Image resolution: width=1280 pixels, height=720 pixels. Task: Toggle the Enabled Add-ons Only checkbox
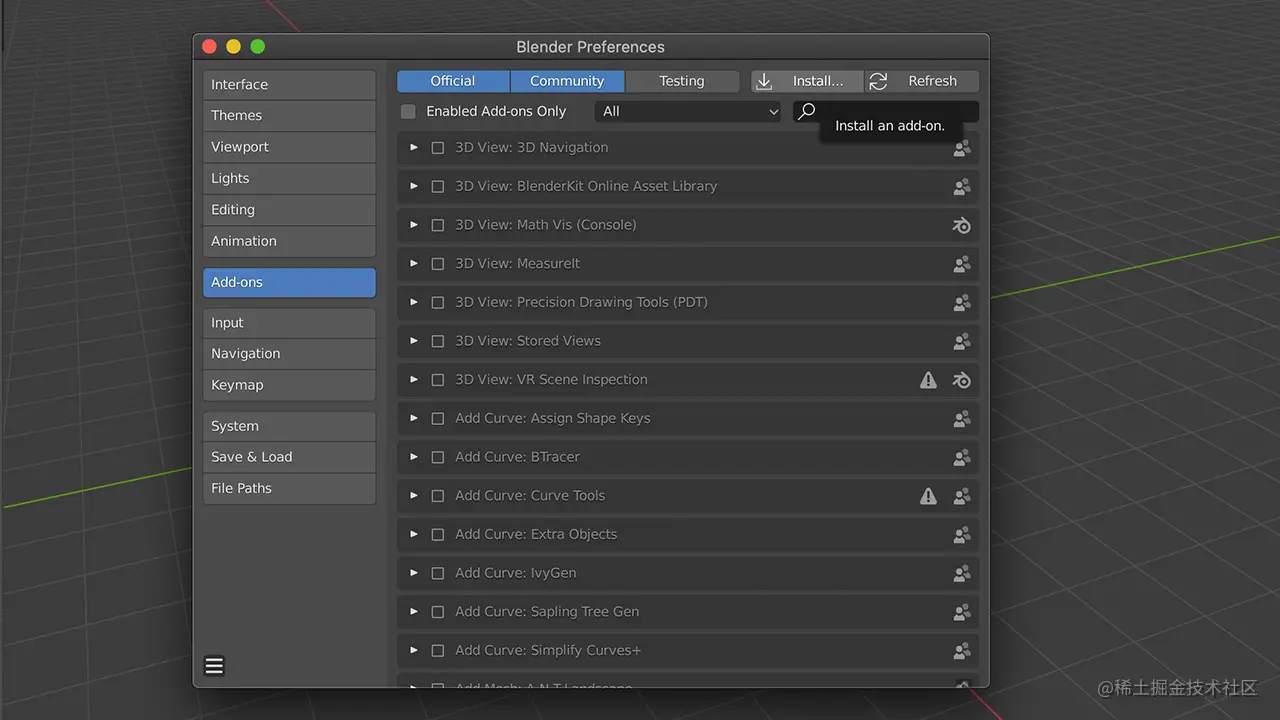[408, 112]
